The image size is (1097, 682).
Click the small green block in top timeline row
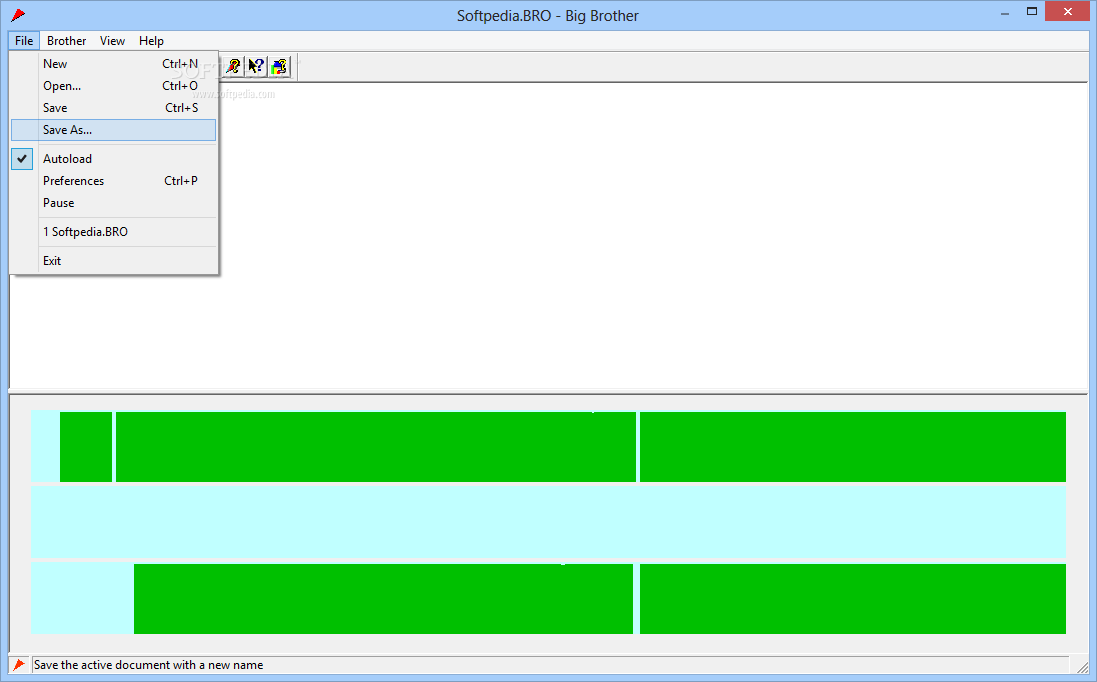[x=86, y=447]
